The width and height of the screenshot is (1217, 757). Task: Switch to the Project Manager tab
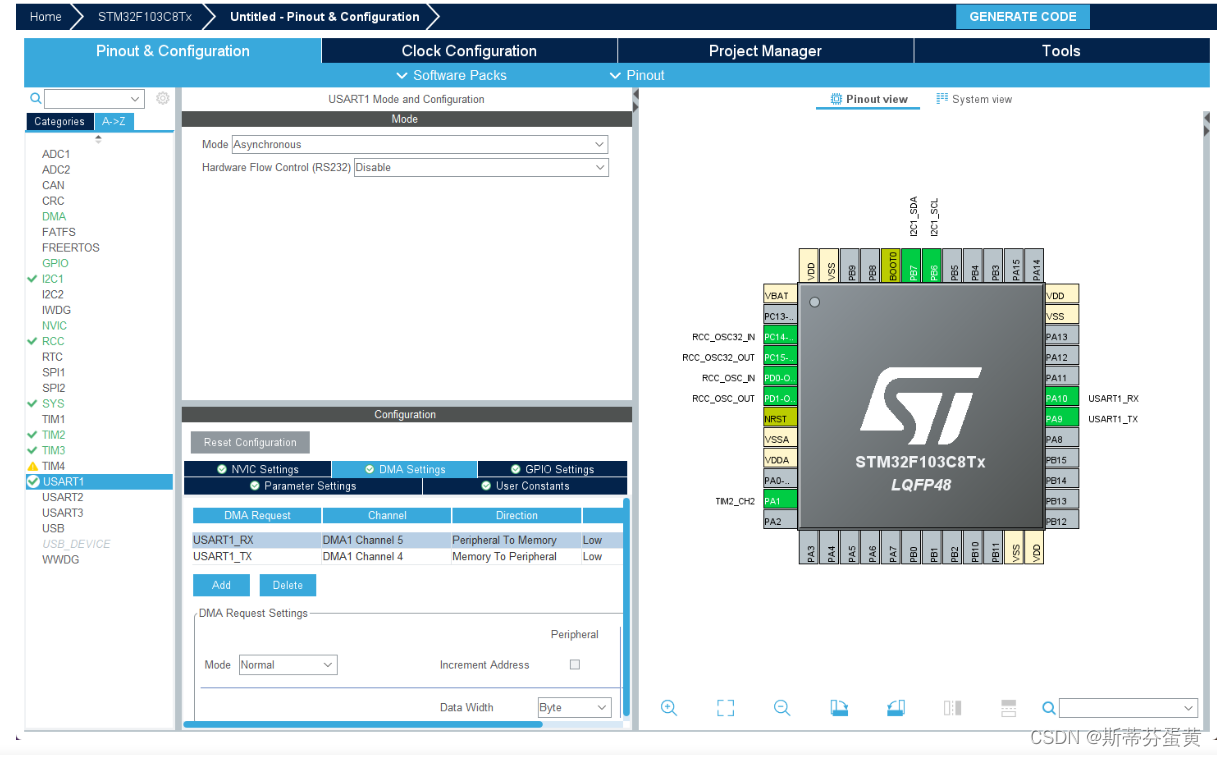click(765, 51)
